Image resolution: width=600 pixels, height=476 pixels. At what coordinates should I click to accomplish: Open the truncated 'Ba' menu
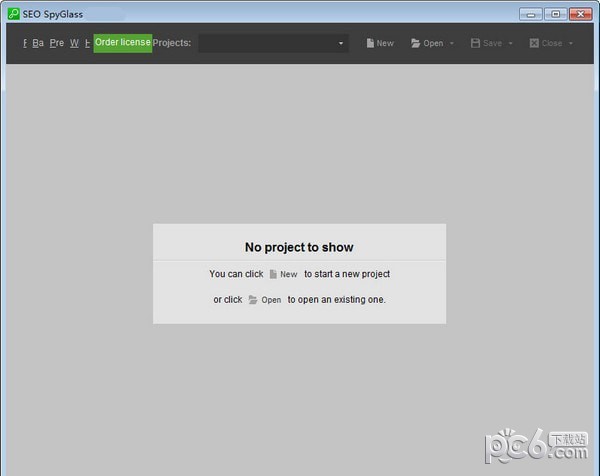click(38, 43)
